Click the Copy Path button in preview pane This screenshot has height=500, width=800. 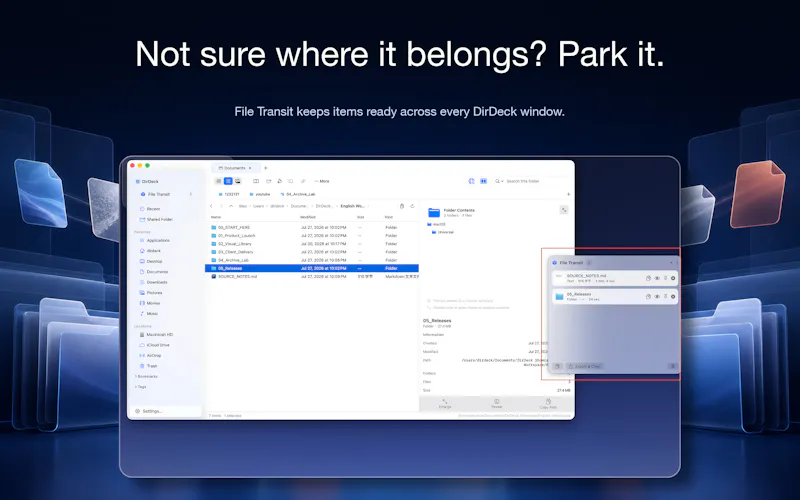click(x=548, y=404)
